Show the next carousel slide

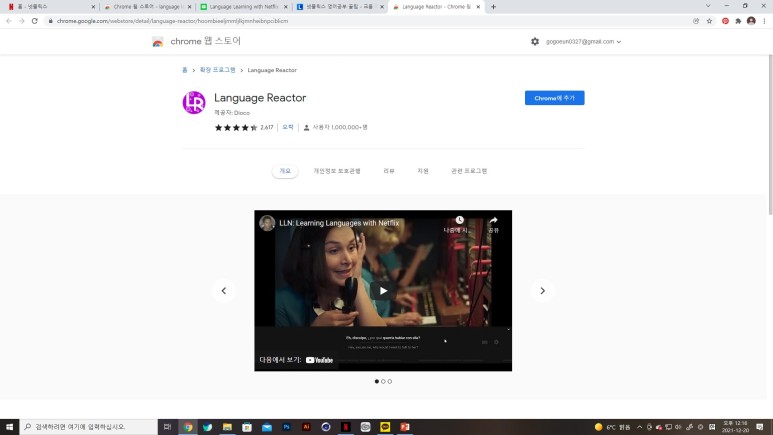[542, 290]
